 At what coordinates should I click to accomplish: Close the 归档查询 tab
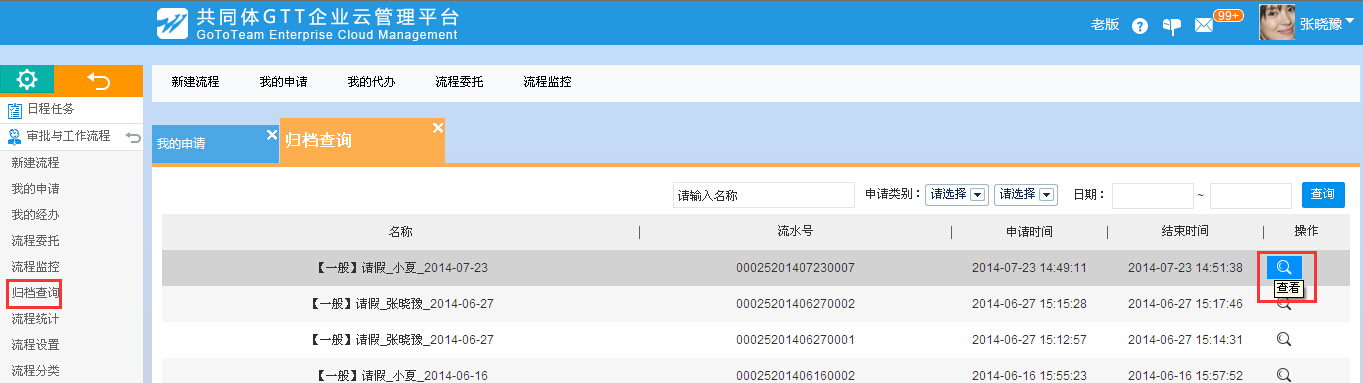[437, 127]
